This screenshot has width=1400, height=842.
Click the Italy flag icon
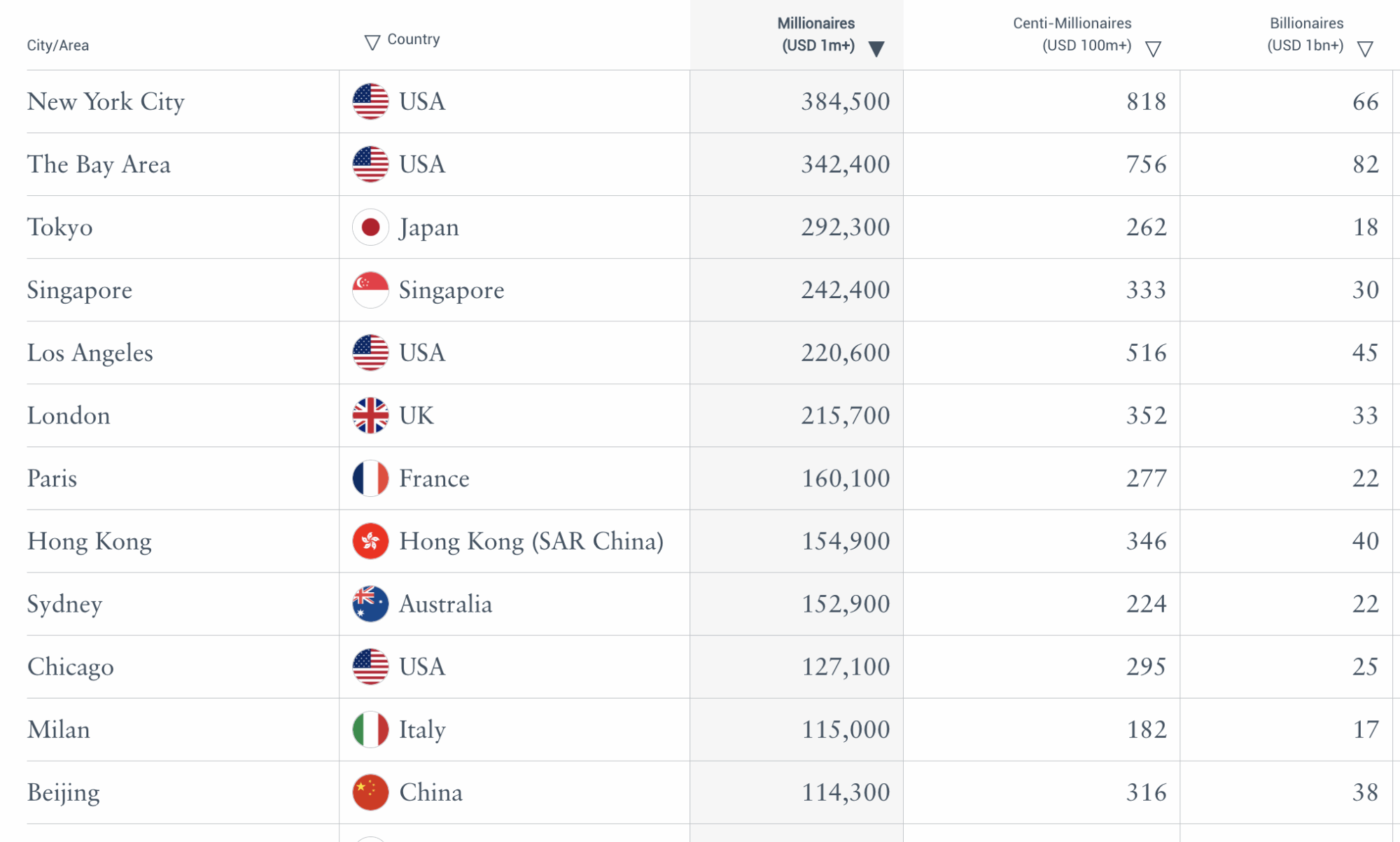(x=370, y=730)
